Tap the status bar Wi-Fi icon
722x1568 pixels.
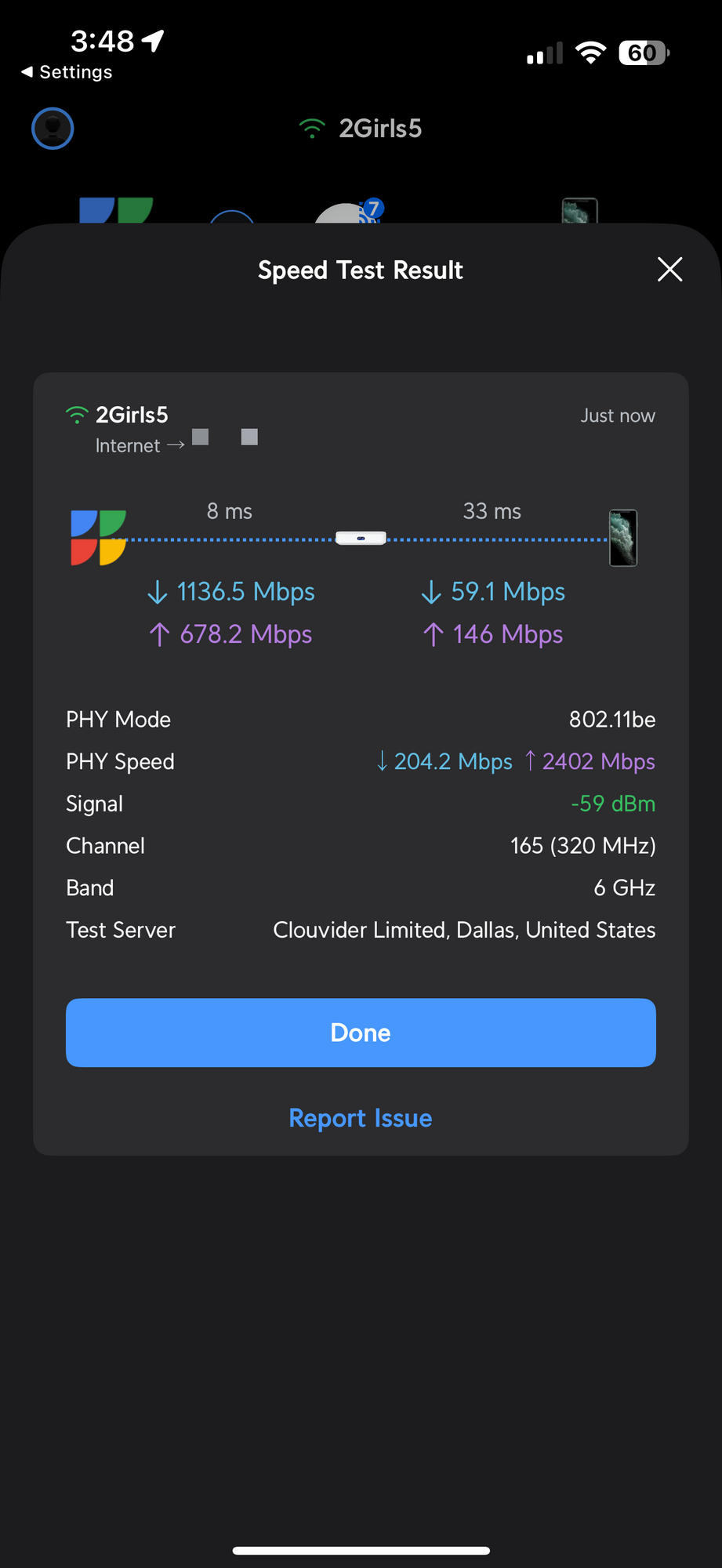coord(590,53)
